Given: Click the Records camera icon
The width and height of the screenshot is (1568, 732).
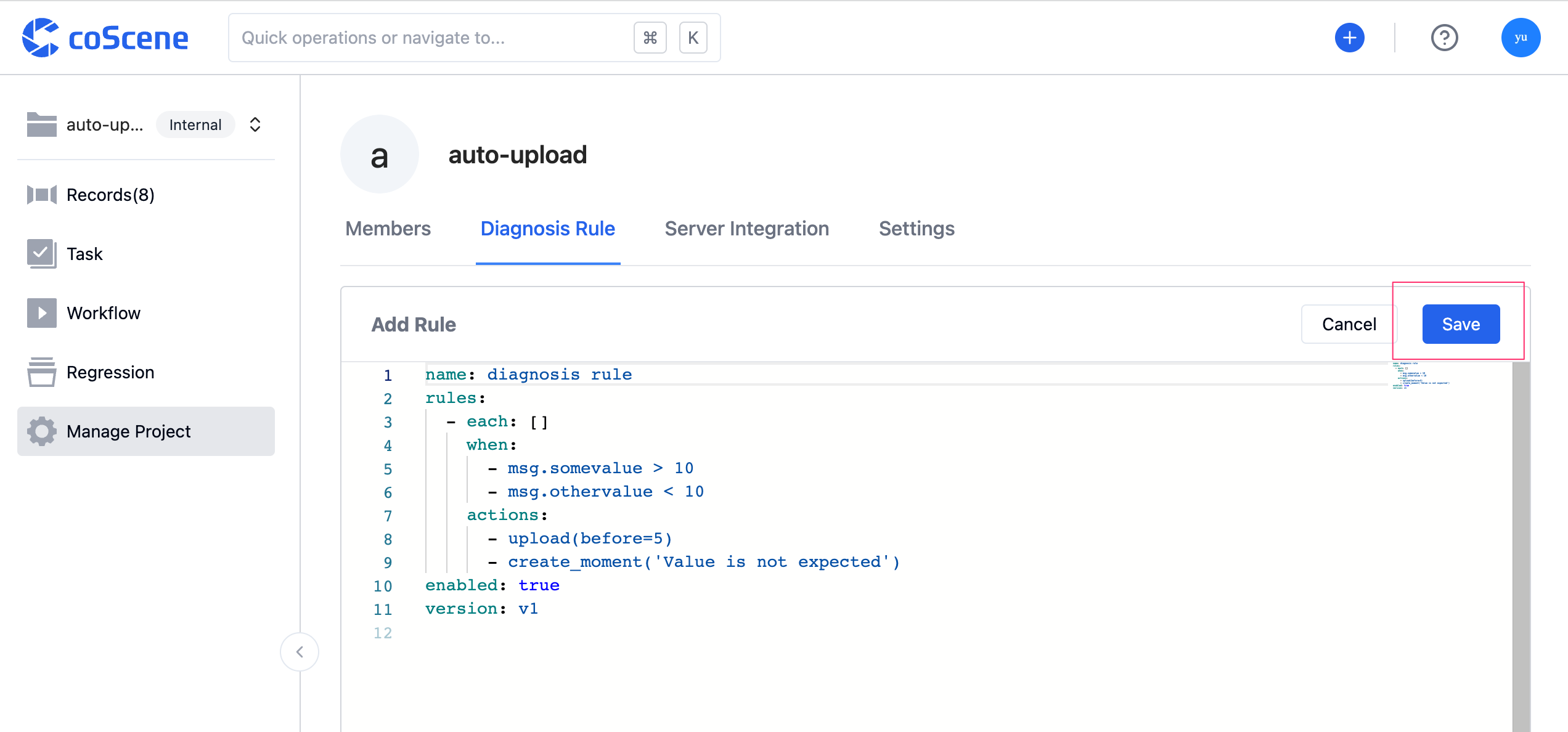Looking at the screenshot, I should click(41, 195).
